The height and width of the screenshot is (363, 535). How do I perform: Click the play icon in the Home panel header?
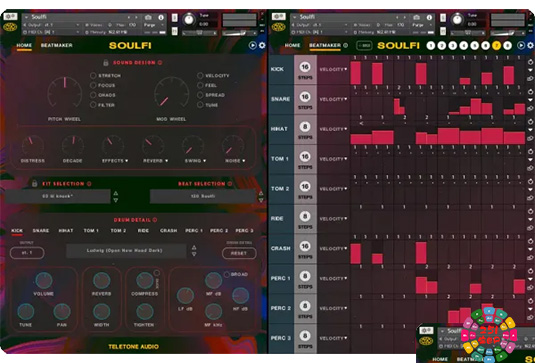tap(252, 45)
